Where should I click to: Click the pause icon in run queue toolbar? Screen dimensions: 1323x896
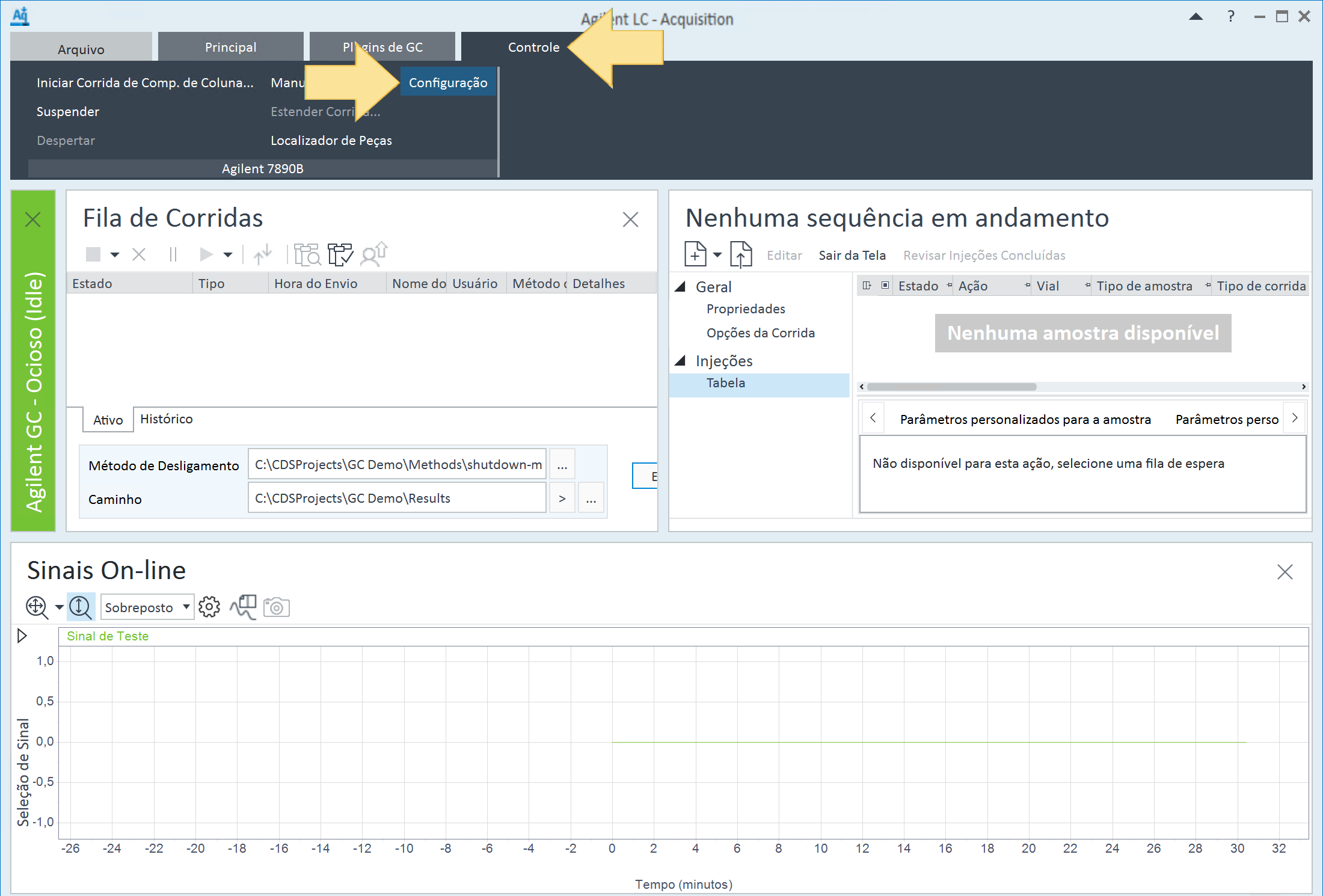click(173, 254)
